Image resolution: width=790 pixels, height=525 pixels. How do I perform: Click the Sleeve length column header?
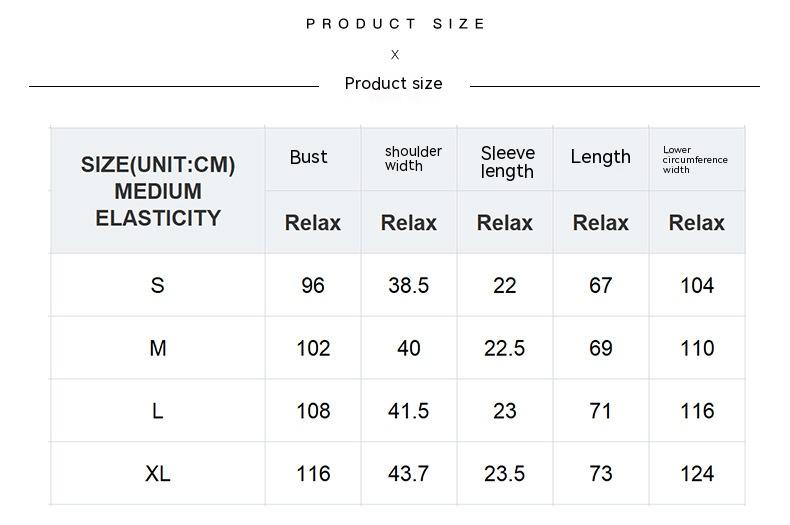507,162
